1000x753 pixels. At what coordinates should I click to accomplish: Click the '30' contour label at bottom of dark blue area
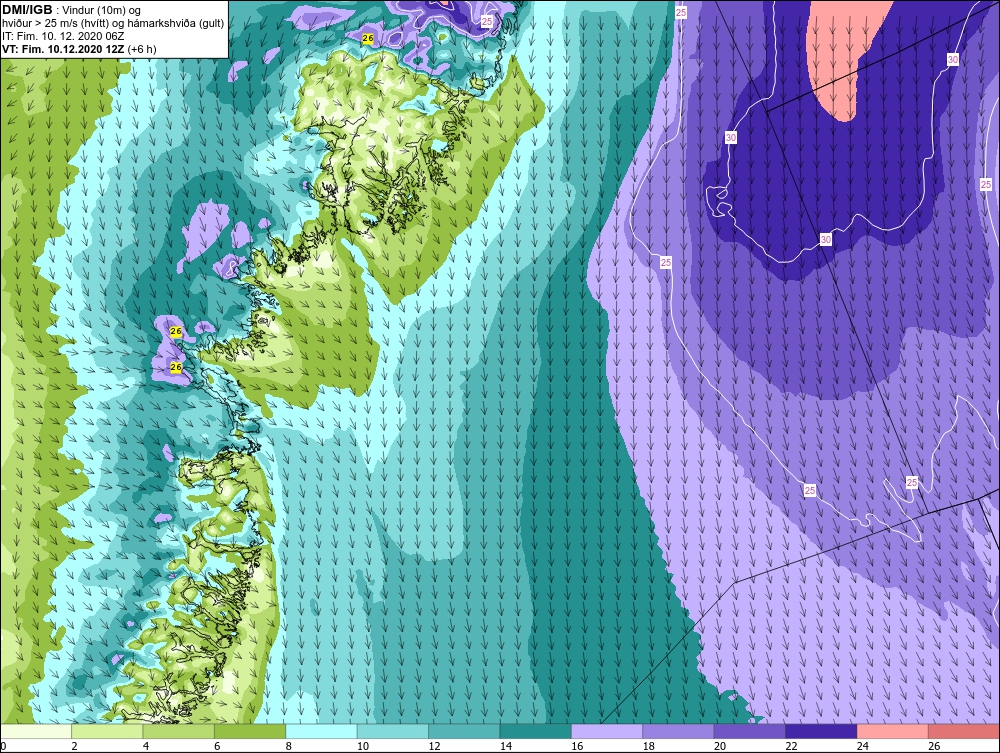pos(826,240)
